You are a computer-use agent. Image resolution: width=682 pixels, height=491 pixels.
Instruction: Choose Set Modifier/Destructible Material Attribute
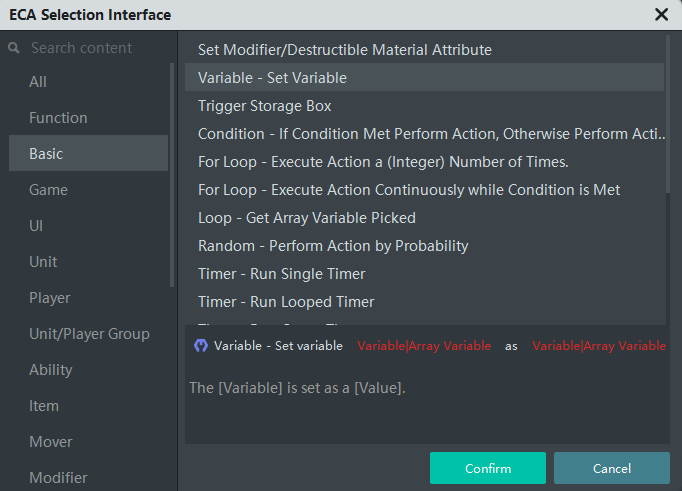click(x=425, y=50)
